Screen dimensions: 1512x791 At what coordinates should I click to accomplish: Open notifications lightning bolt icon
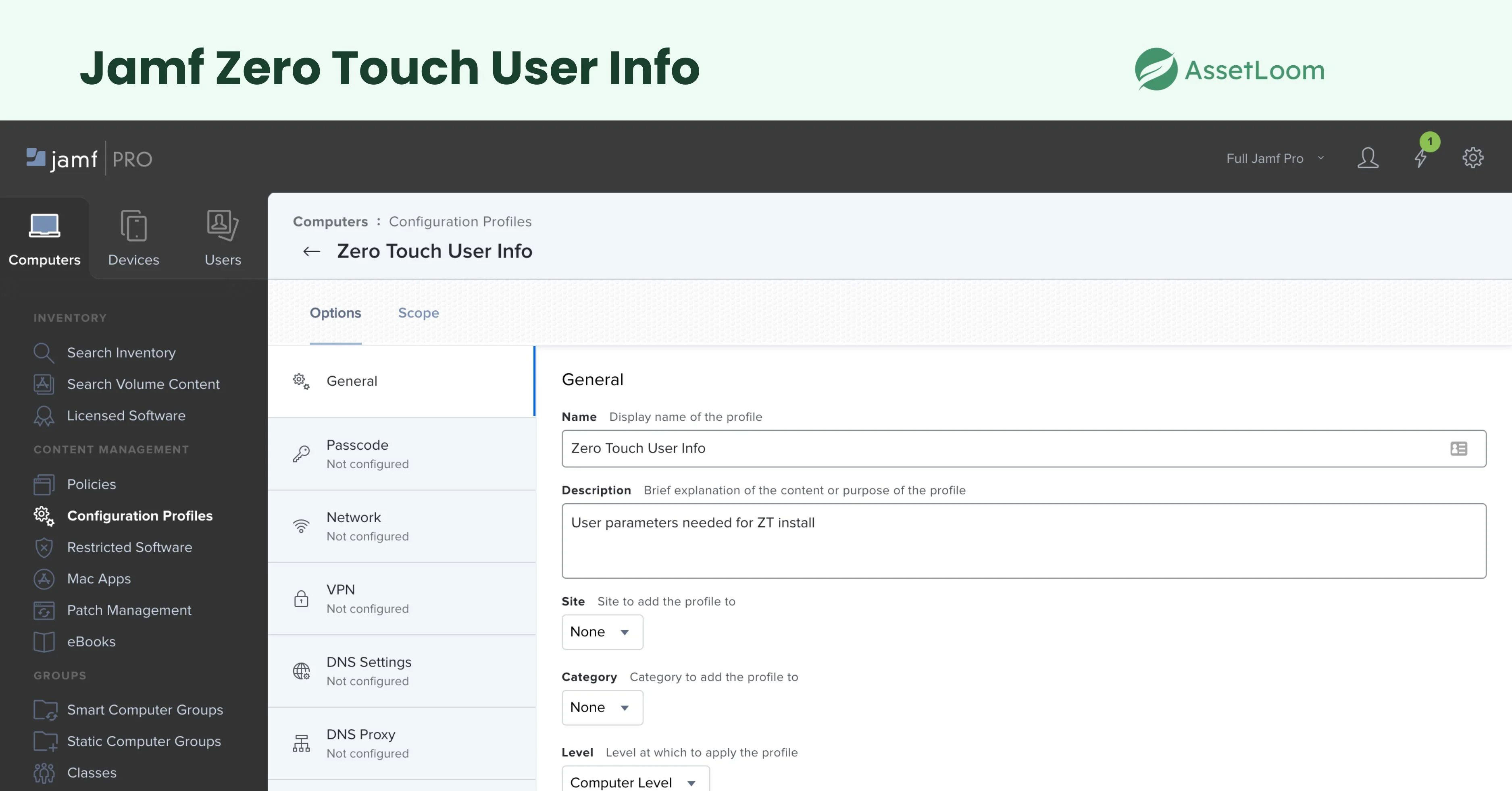pos(1420,158)
